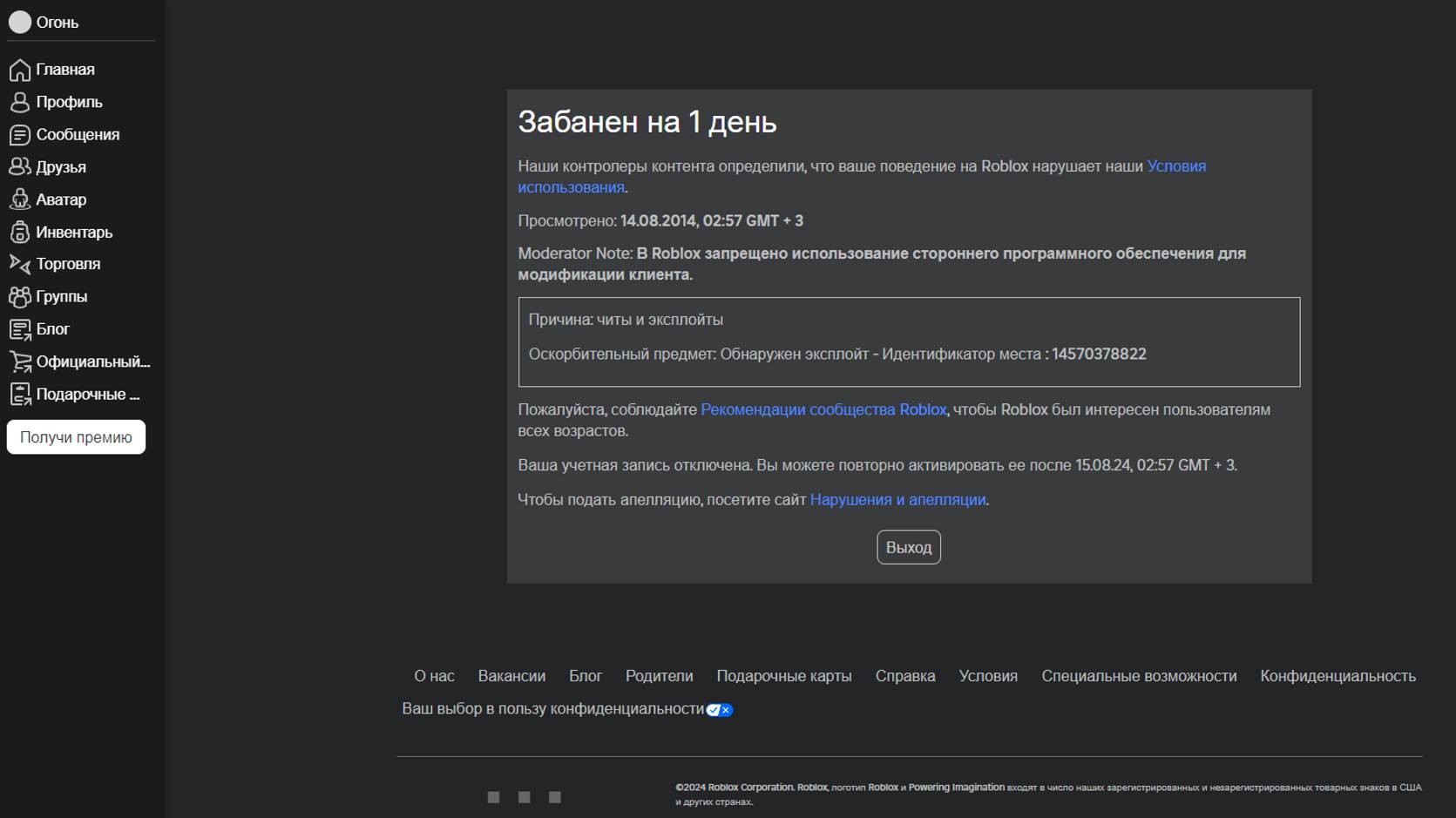Open the Profile person icon
Viewport: 1456px width, 818px height.
tap(19, 102)
